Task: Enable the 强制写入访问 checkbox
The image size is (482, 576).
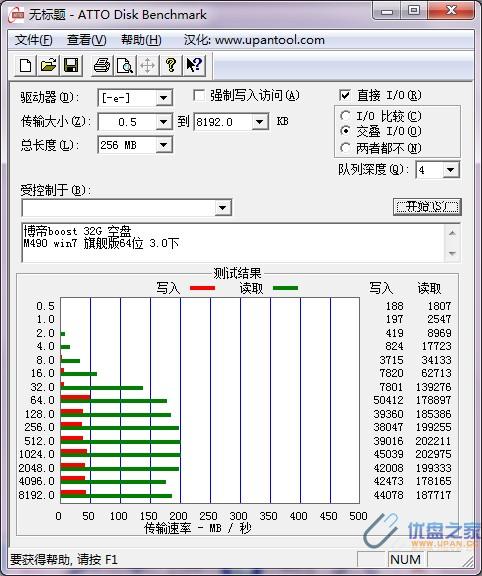Action: pos(199,96)
